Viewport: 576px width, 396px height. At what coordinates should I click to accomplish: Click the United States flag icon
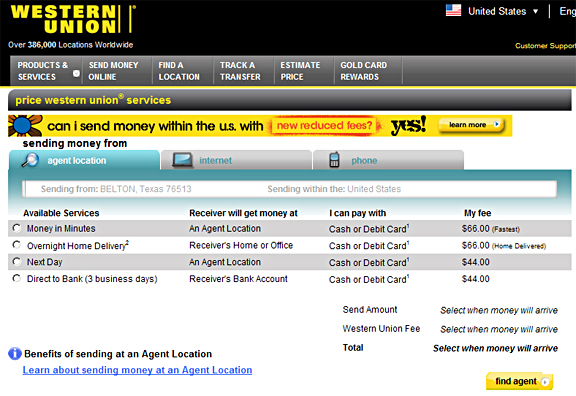point(453,10)
